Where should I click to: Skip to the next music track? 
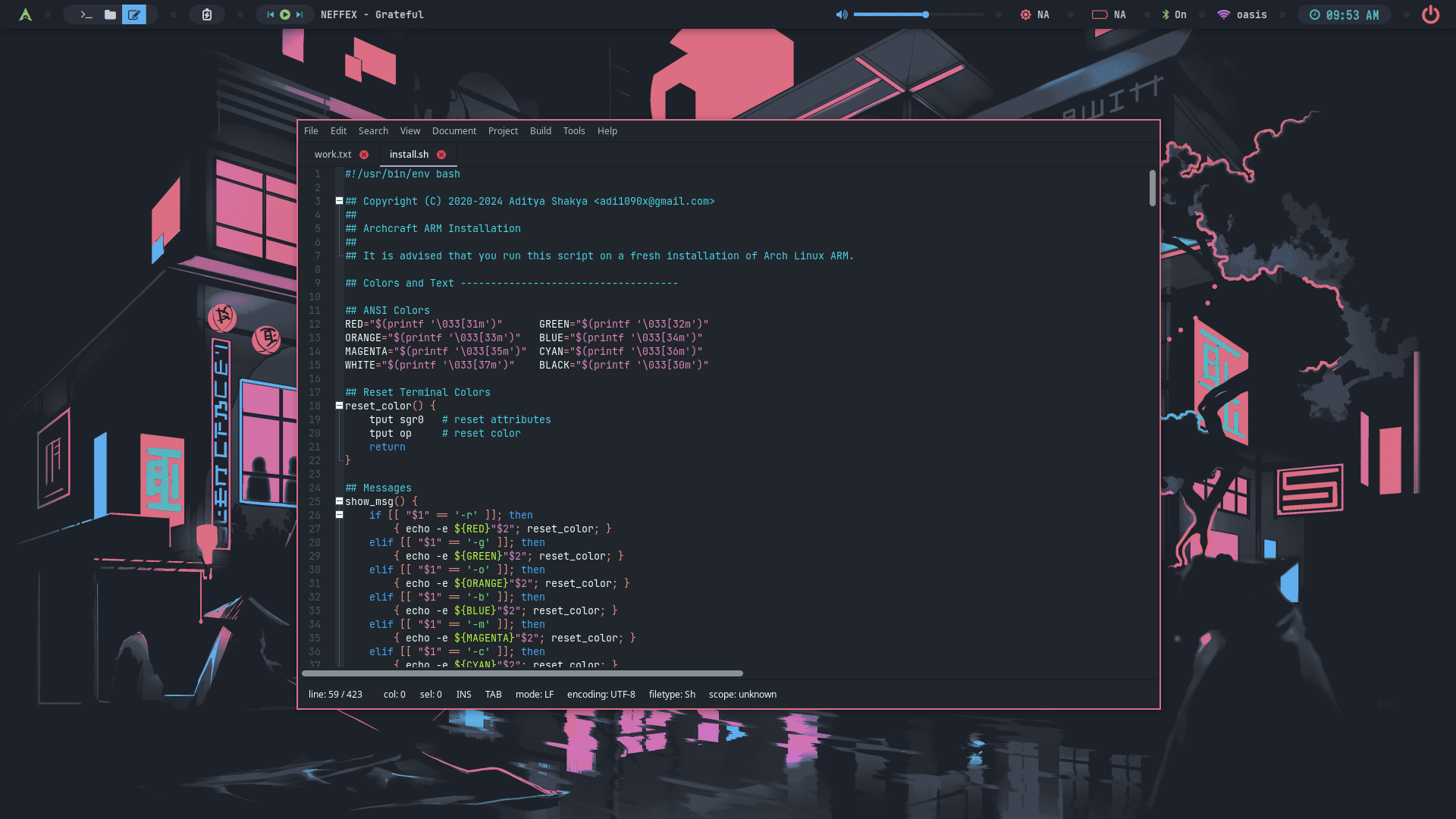tap(300, 14)
